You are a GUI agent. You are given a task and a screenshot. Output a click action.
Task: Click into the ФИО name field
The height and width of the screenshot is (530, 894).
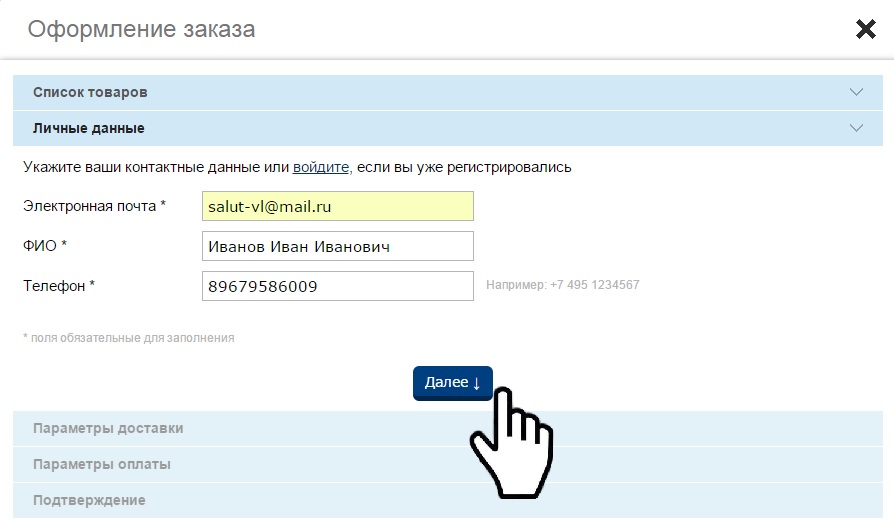coord(338,246)
